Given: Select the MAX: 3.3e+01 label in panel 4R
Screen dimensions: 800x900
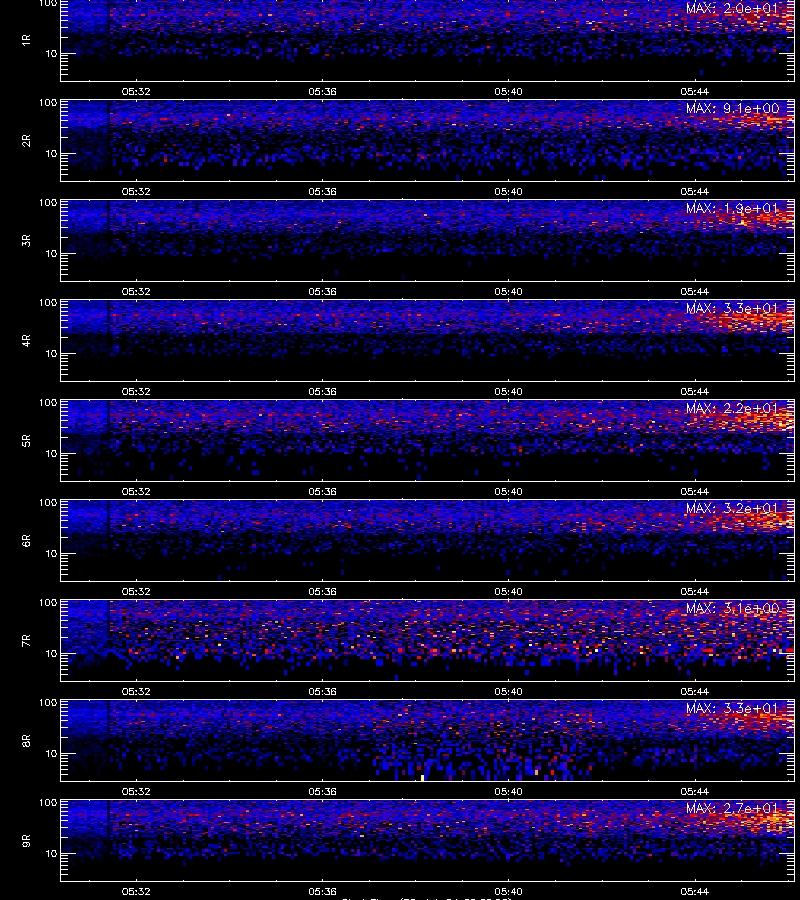Looking at the screenshot, I should pos(732,308).
